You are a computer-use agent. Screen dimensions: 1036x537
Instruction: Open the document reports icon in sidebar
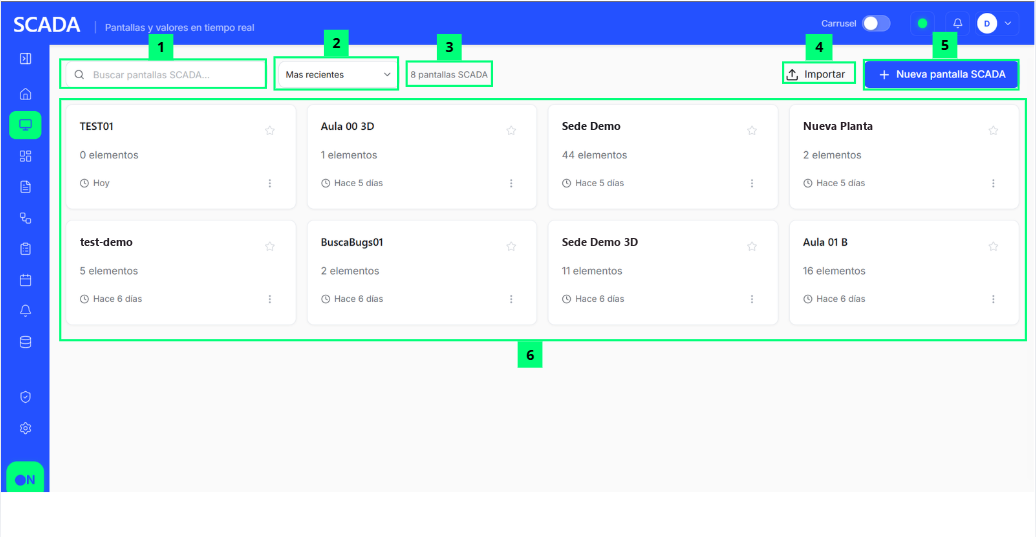25,187
